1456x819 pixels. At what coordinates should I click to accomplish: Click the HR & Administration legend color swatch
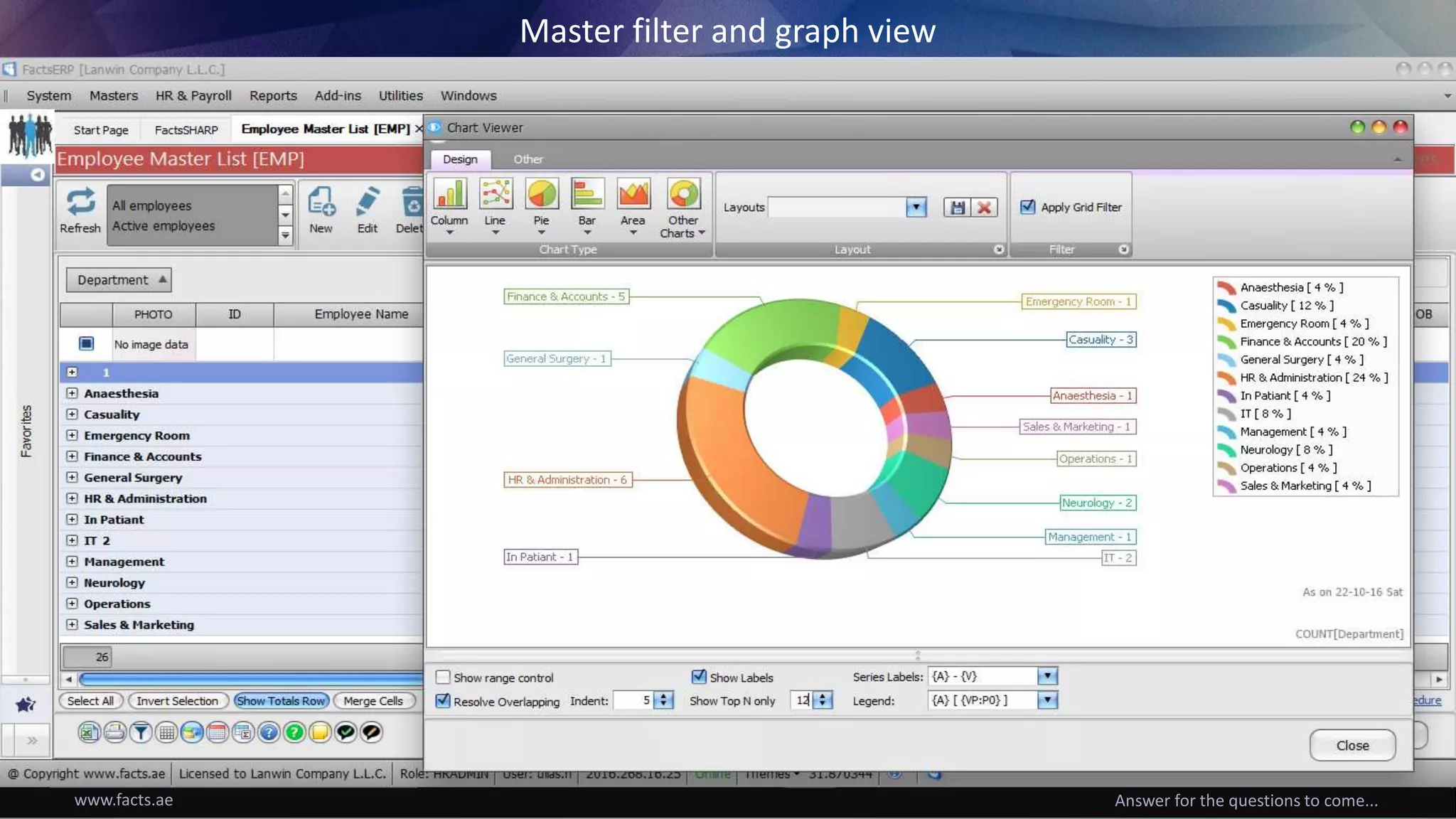click(1226, 378)
